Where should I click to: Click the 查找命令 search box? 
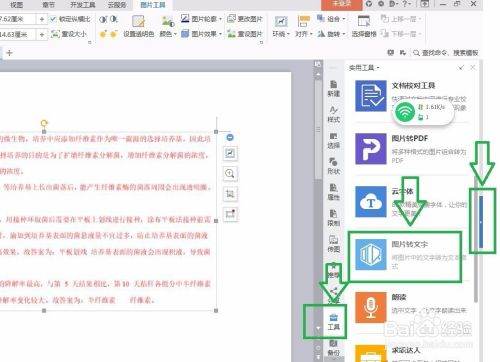[x=446, y=52]
